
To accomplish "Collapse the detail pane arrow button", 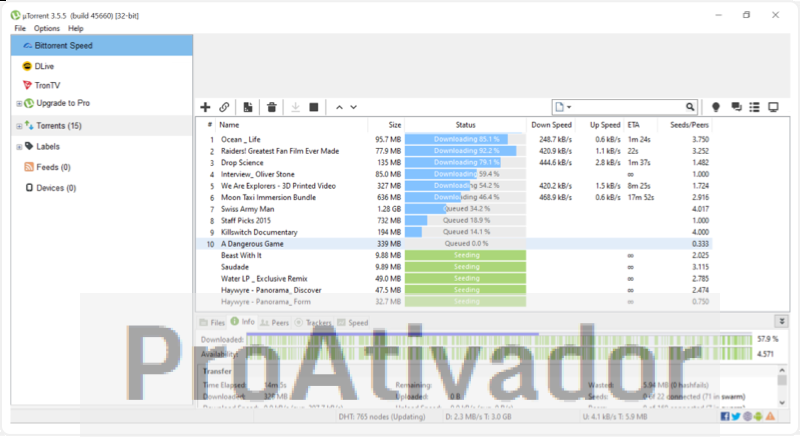I will coord(782,321).
